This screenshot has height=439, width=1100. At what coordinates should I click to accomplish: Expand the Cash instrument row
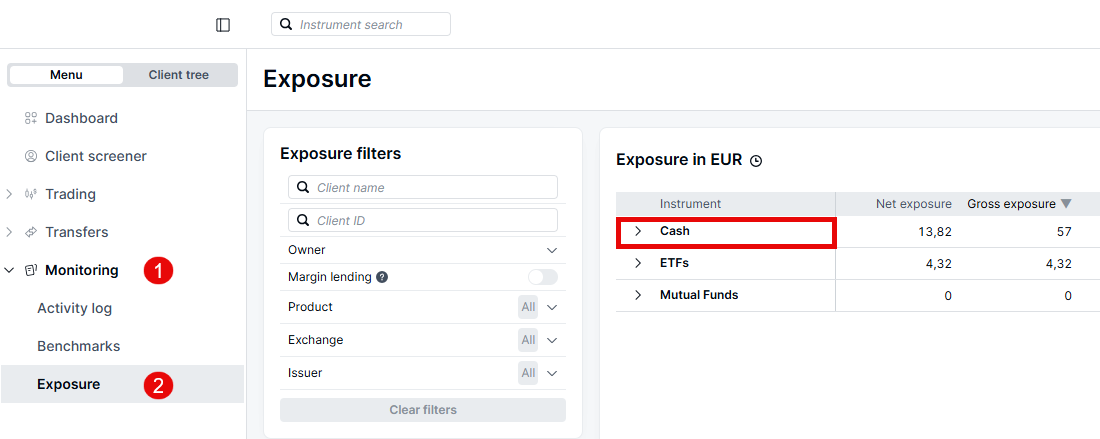click(x=638, y=232)
